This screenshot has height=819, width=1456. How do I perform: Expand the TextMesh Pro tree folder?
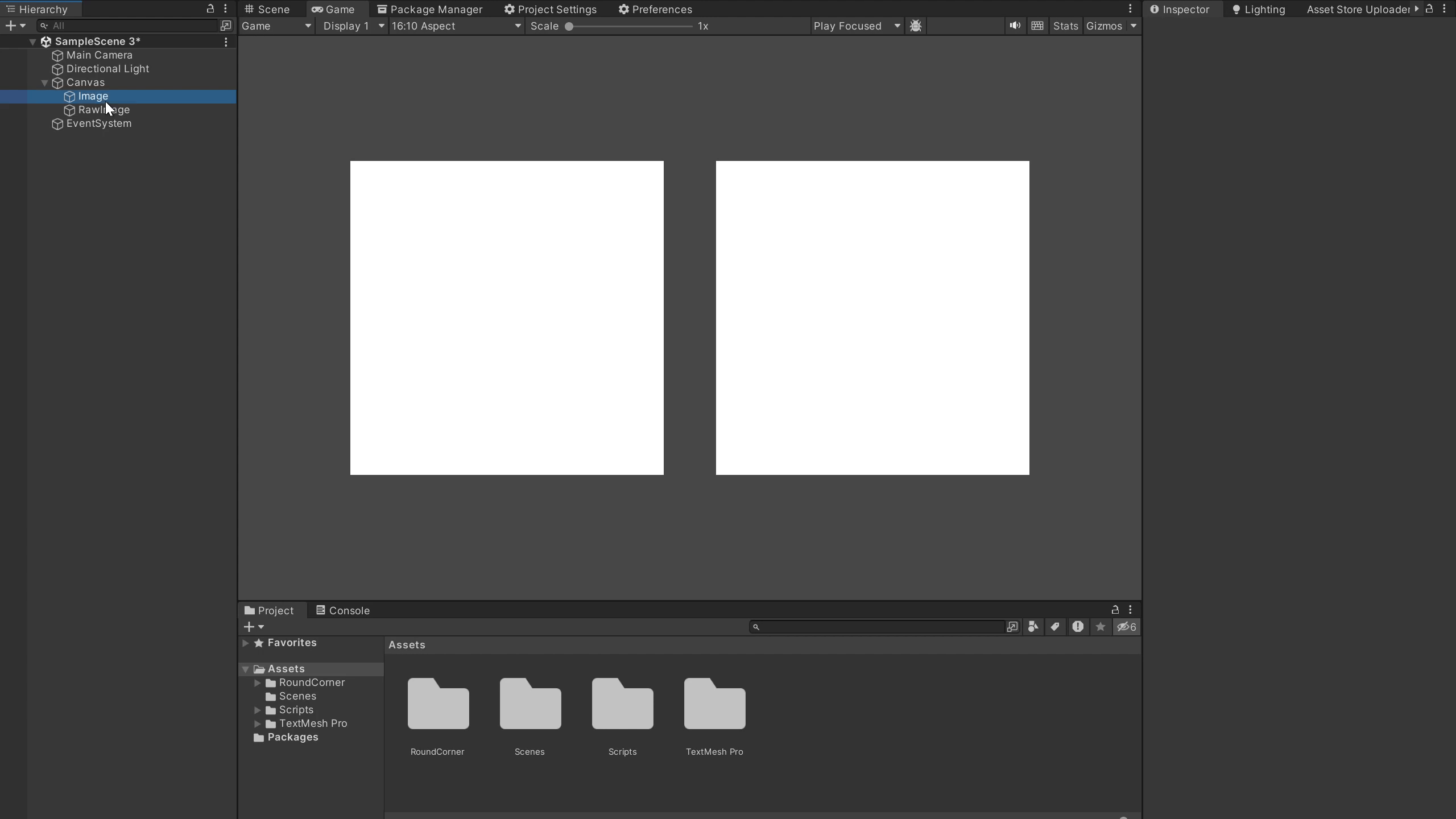pos(258,723)
